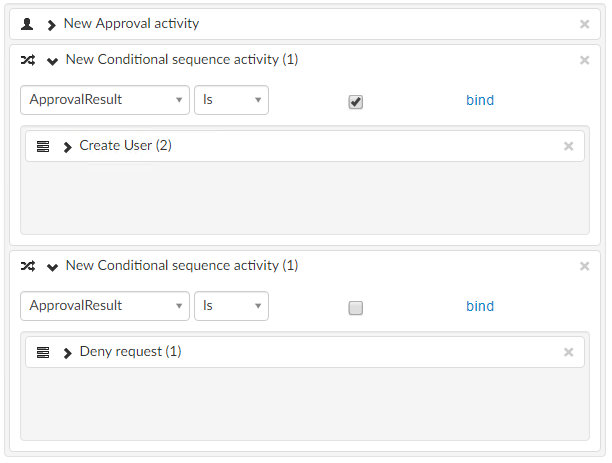Delete the Create User (2) activity

pyautogui.click(x=569, y=146)
